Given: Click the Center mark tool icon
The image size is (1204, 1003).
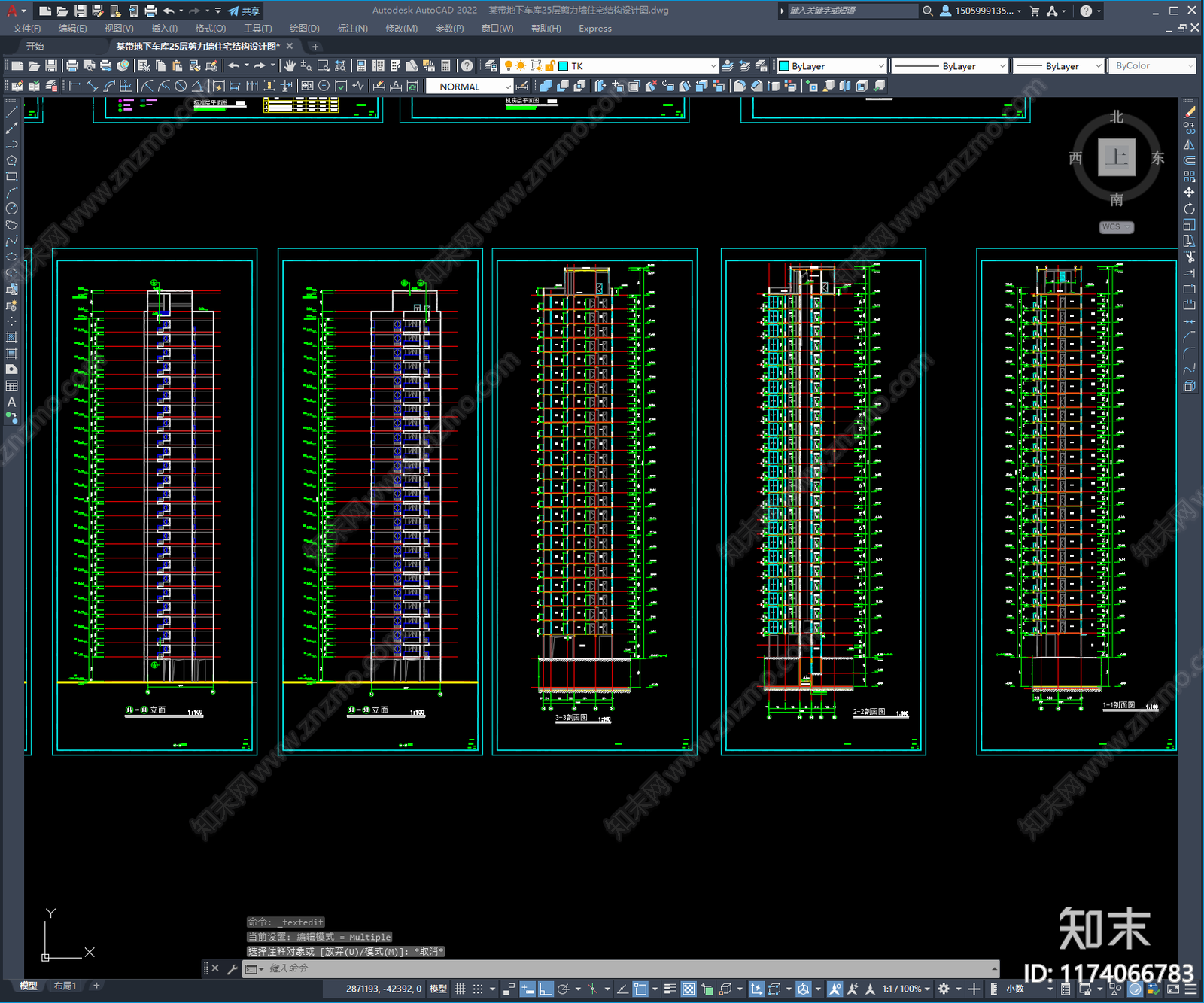Looking at the screenshot, I should click(x=324, y=86).
